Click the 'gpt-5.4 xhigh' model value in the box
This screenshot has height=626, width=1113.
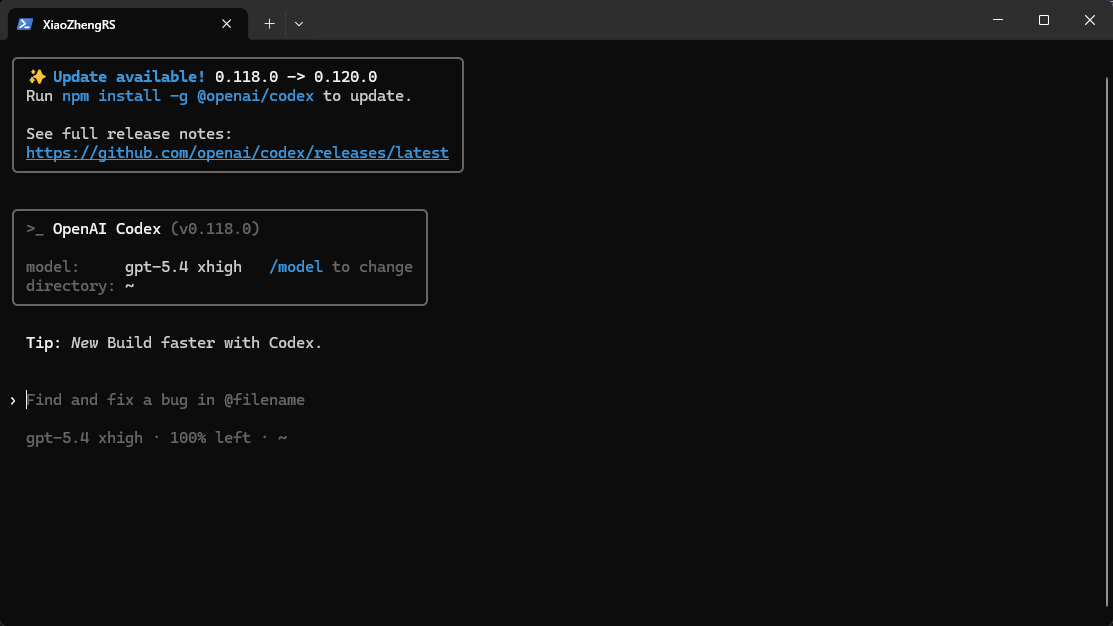183,267
